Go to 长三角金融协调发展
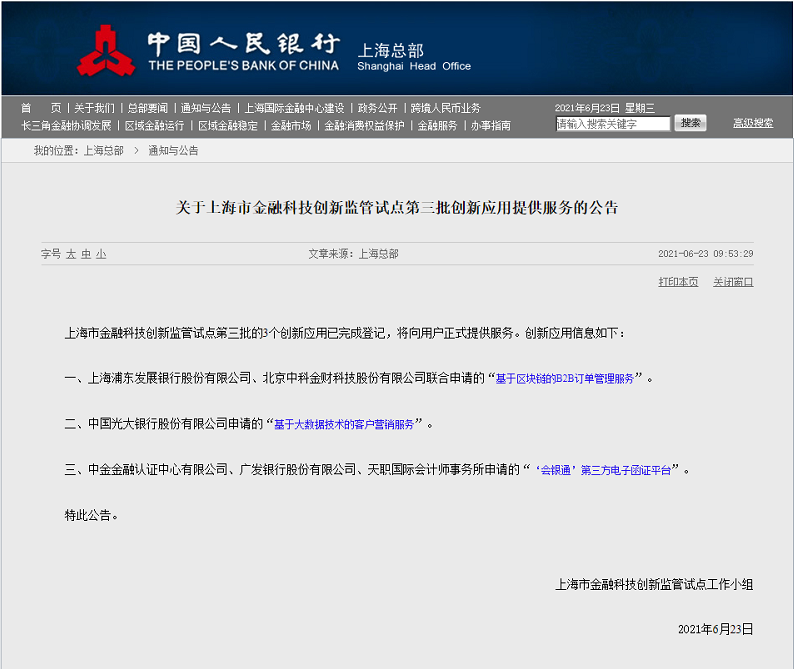The height and width of the screenshot is (669, 794). click(x=66, y=125)
